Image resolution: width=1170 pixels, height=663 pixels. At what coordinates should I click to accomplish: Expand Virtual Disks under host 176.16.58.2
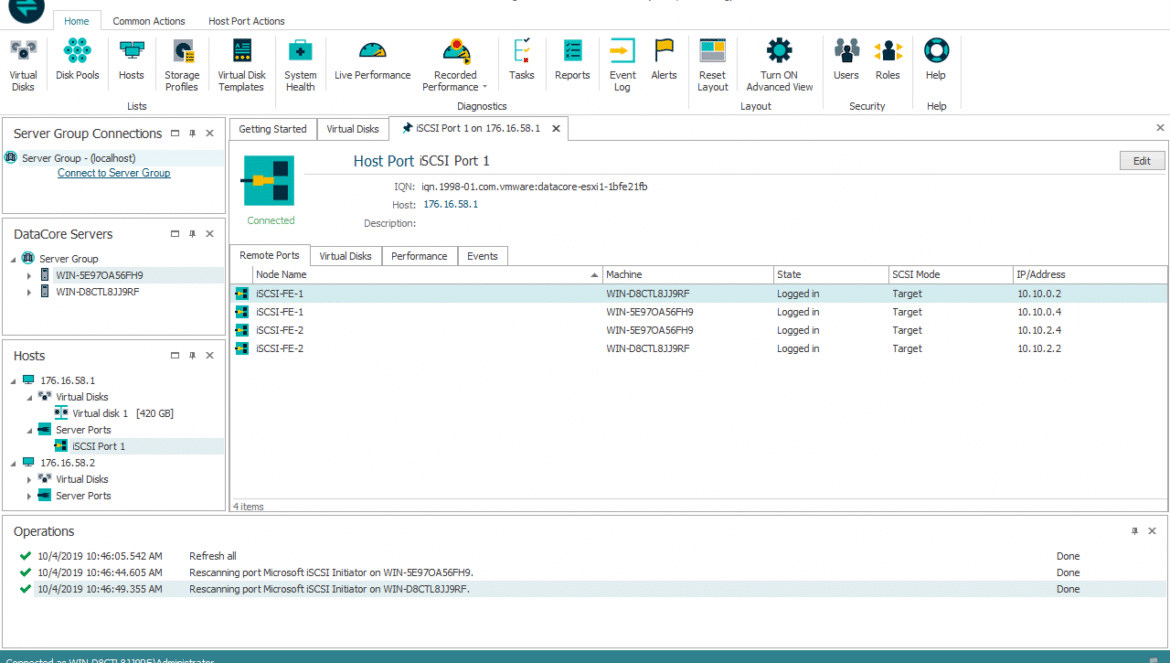29,480
